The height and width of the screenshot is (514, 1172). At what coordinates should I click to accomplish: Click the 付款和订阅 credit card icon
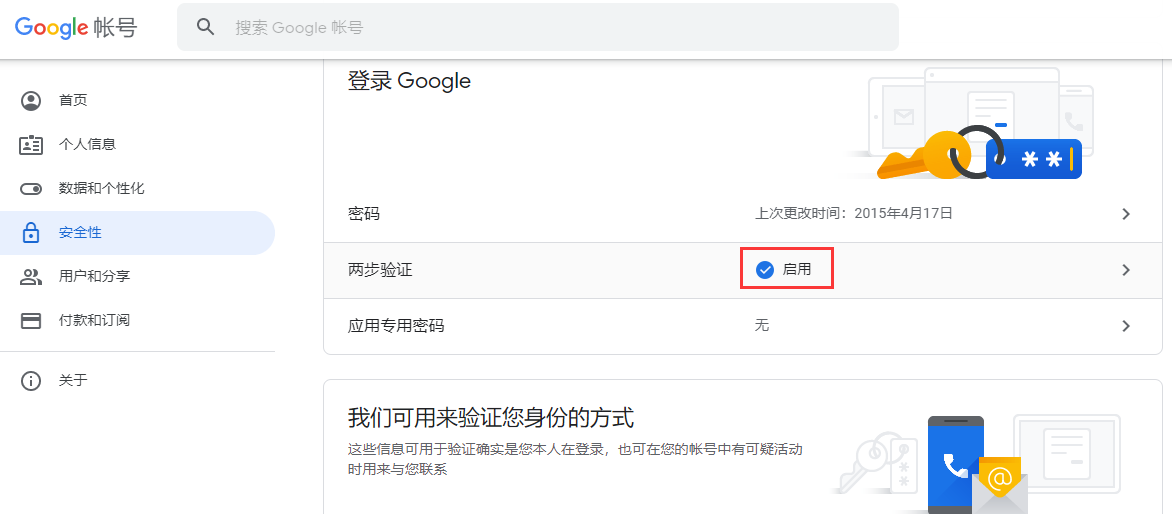(x=31, y=321)
